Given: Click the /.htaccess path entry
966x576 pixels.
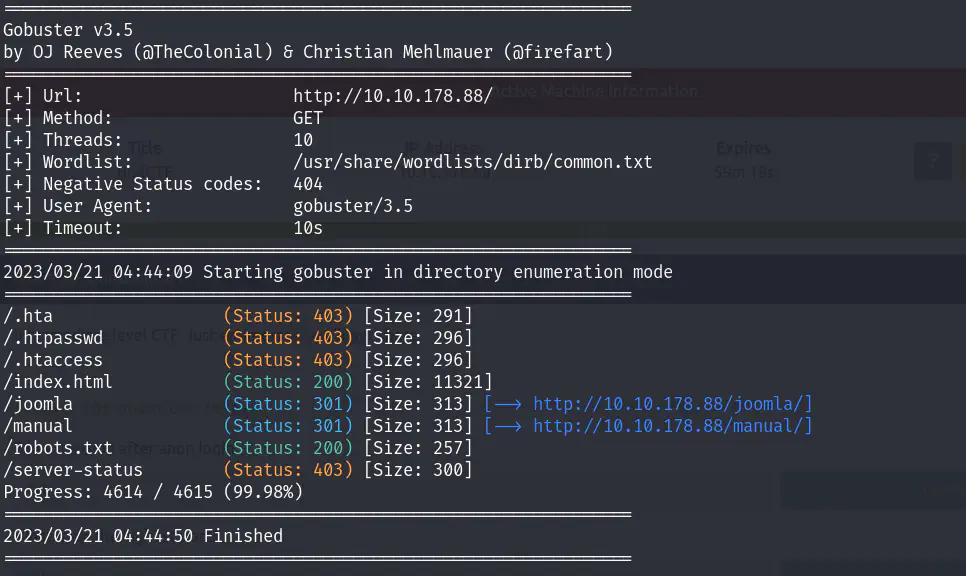Looking at the screenshot, I should click(53, 360).
